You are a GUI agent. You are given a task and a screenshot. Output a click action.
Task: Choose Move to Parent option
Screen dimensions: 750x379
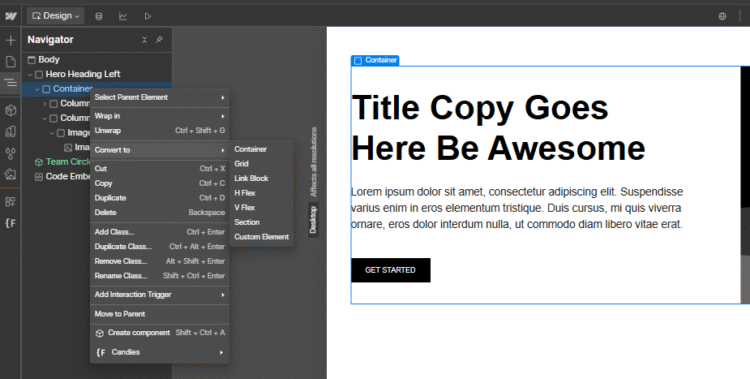click(x=160, y=314)
